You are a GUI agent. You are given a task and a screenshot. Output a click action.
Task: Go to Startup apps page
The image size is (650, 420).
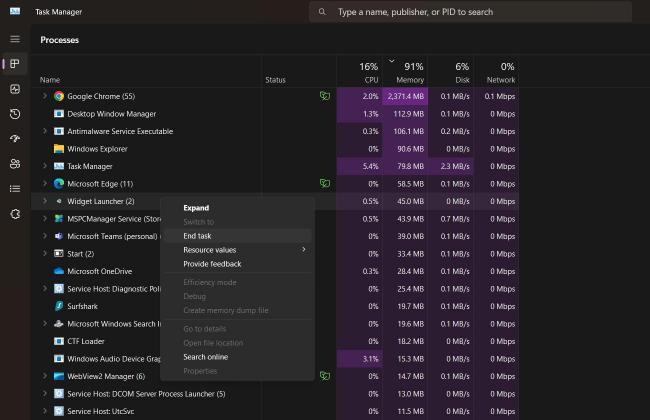point(15,139)
